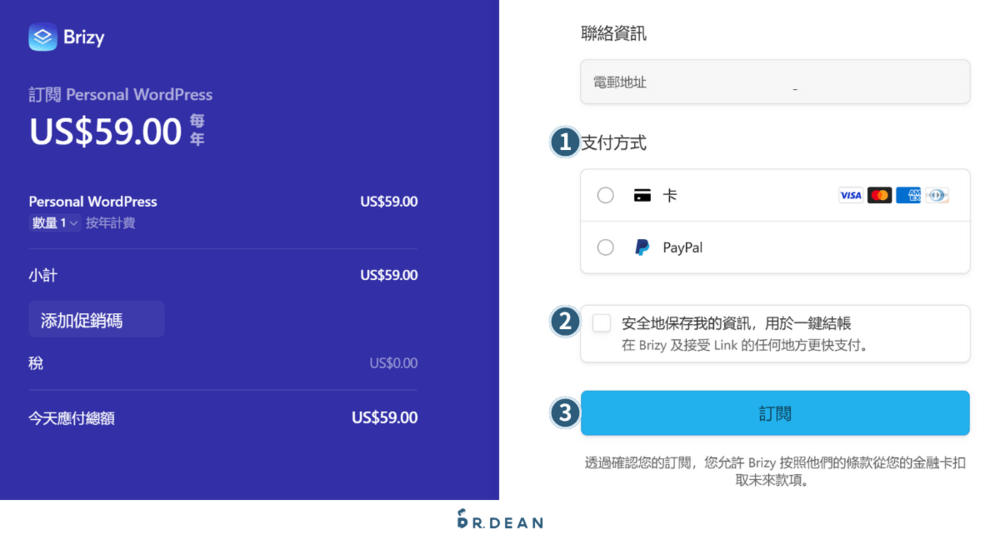Click into the 電郵地址 email field
The height and width of the screenshot is (540, 1000).
coord(775,82)
